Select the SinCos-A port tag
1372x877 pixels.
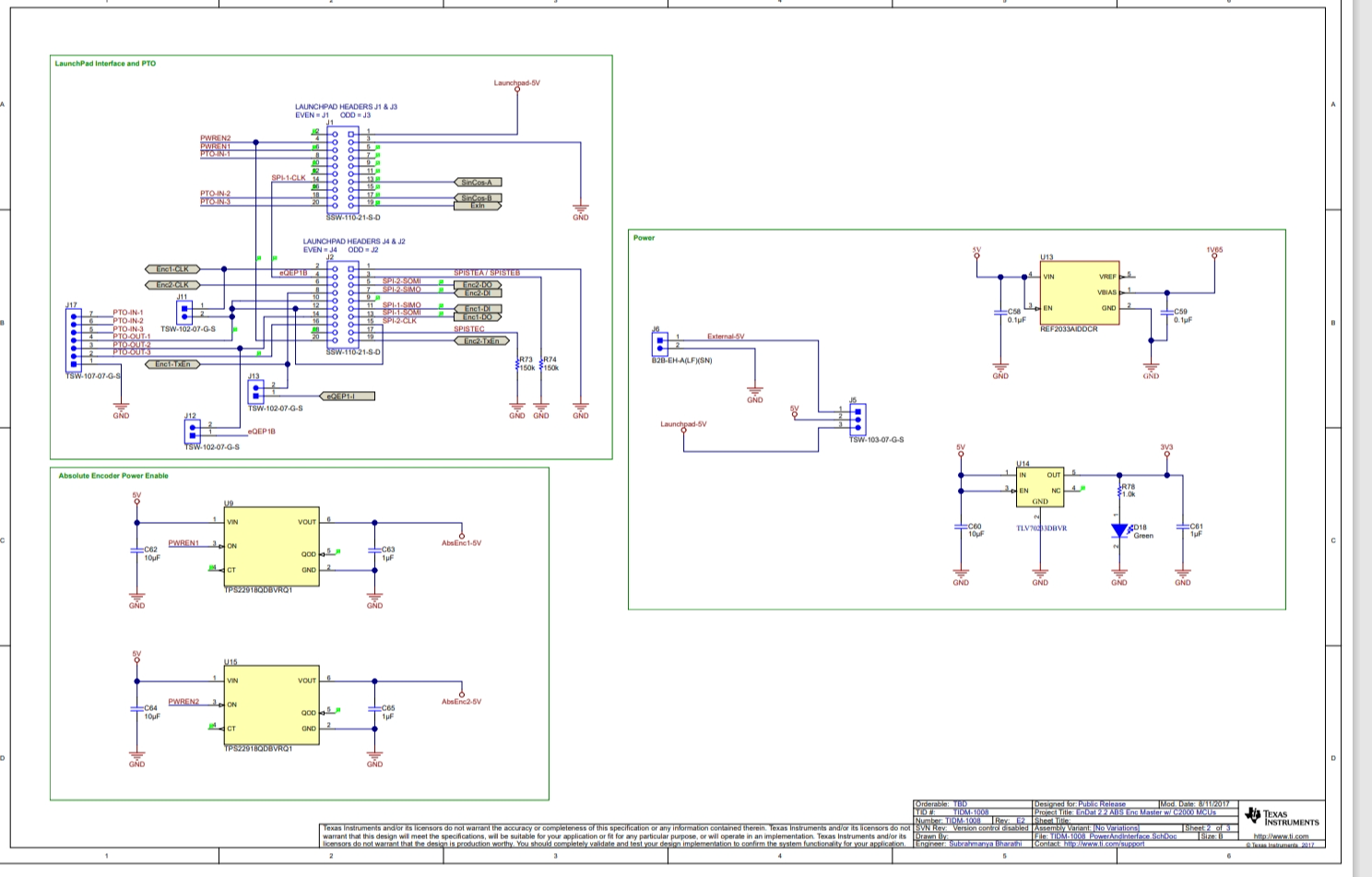(478, 183)
